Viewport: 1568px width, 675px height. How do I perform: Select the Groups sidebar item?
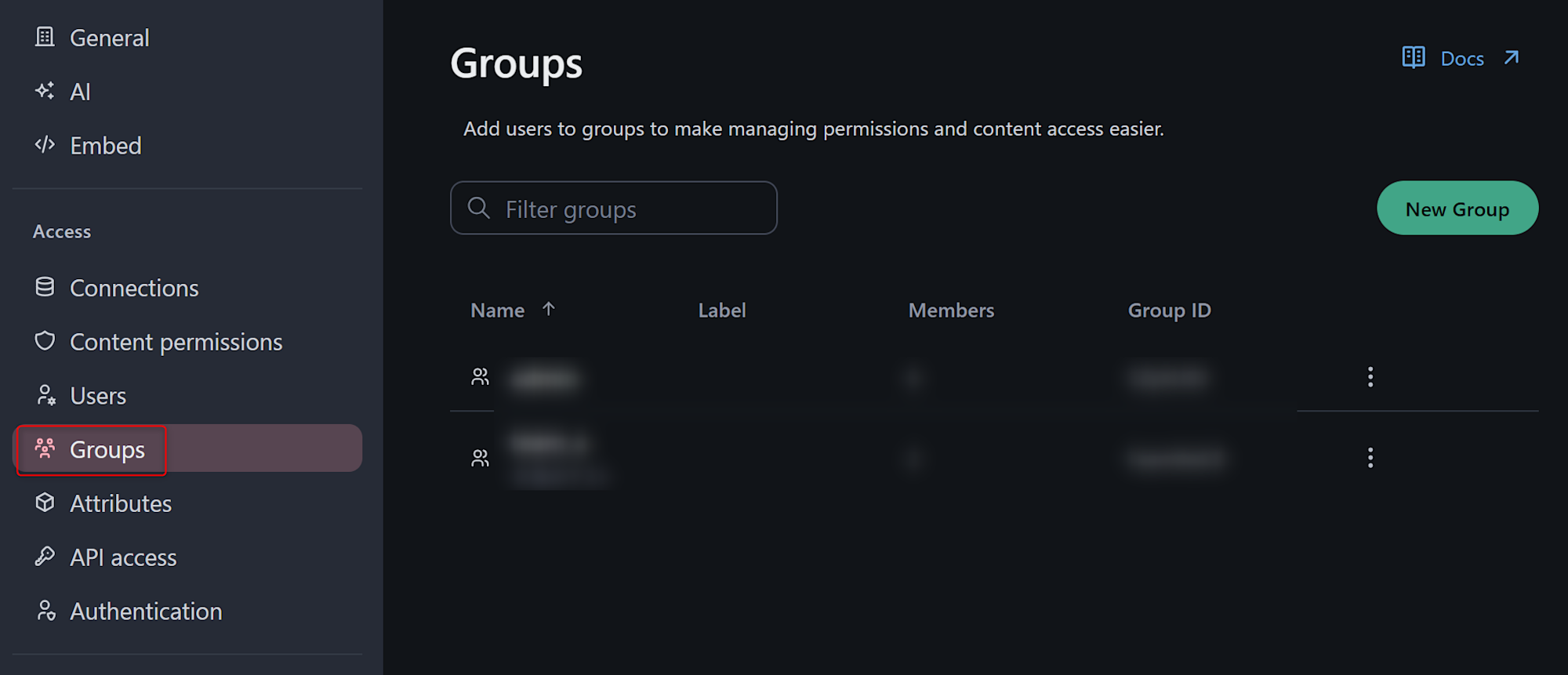pos(107,450)
